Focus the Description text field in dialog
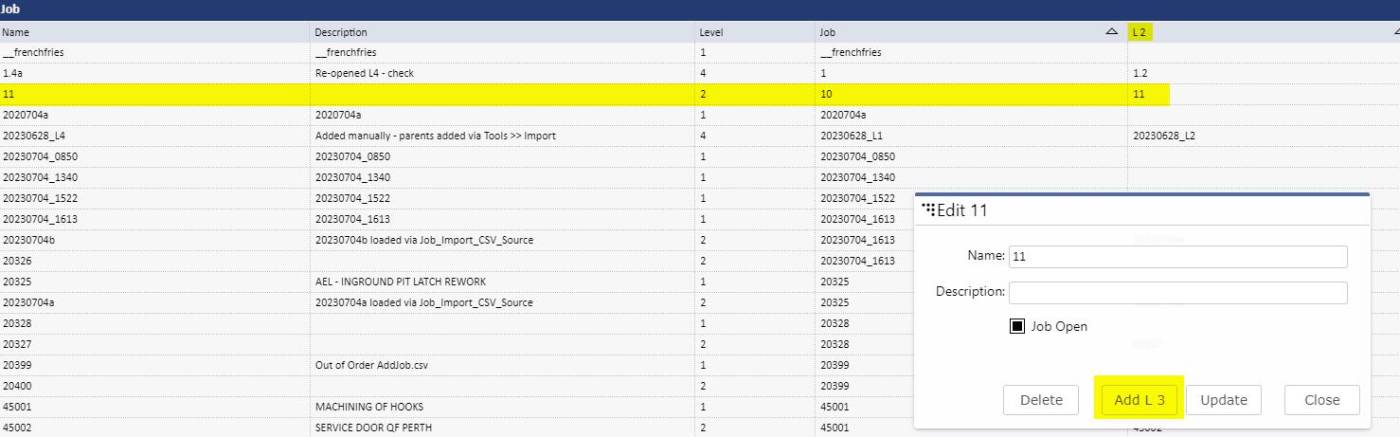 click(1177, 292)
